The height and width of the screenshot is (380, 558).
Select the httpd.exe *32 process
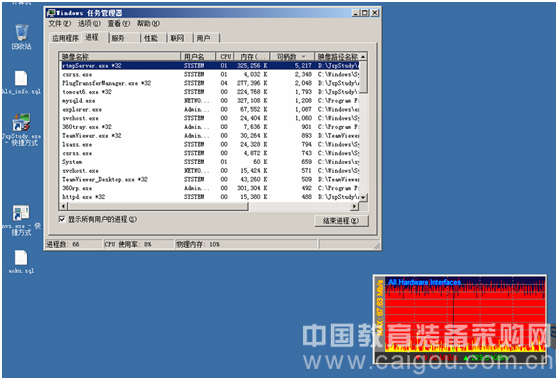pyautogui.click(x=210, y=197)
